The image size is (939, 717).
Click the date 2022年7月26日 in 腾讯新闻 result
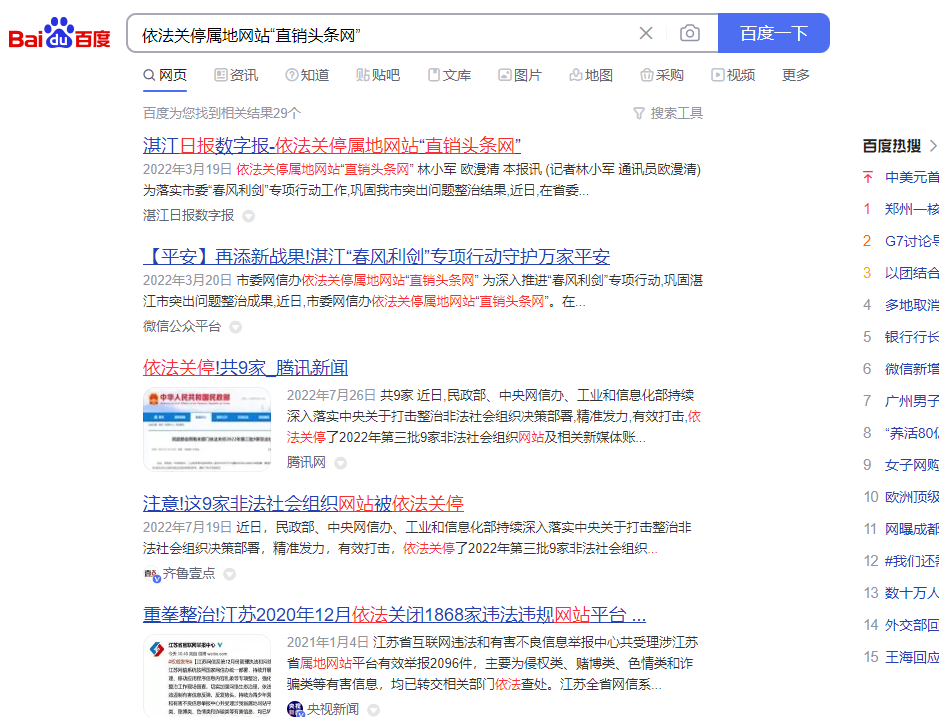click(331, 395)
